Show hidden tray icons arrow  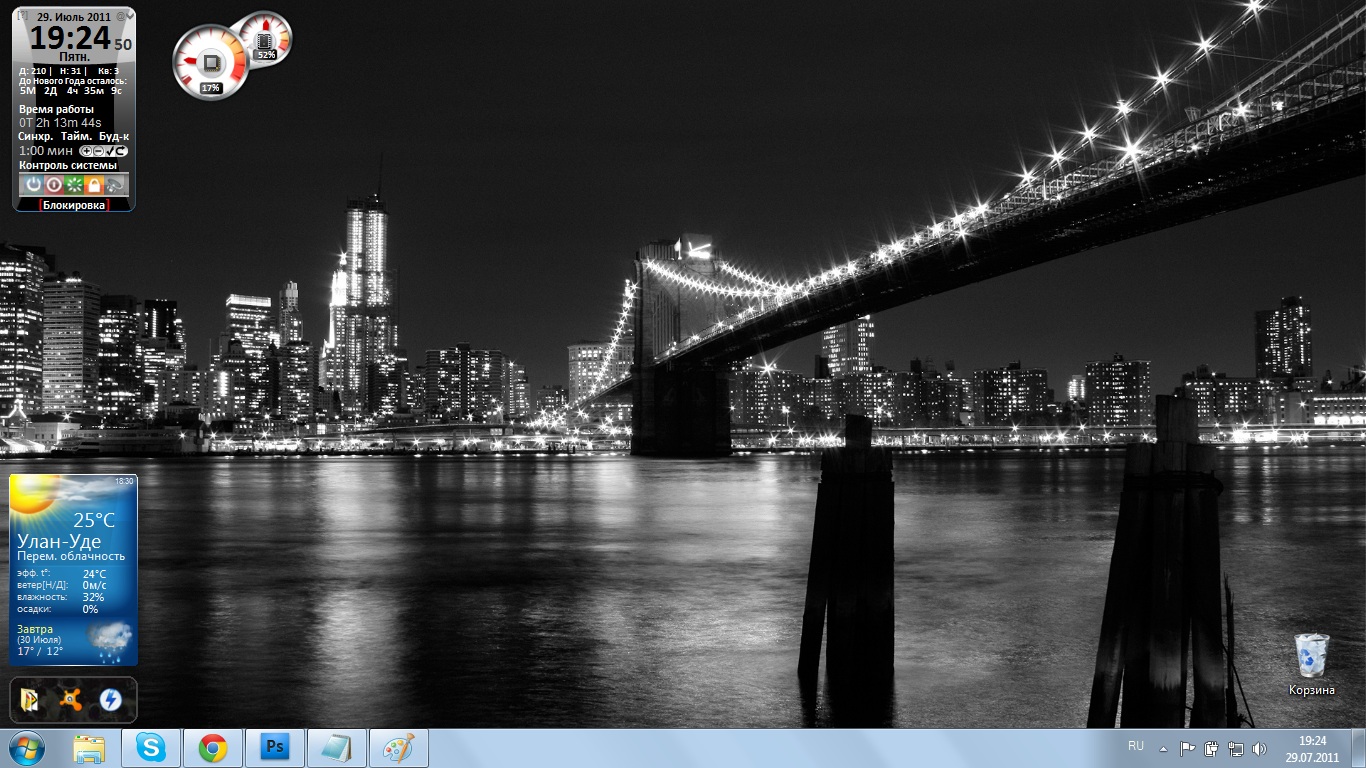(1163, 748)
